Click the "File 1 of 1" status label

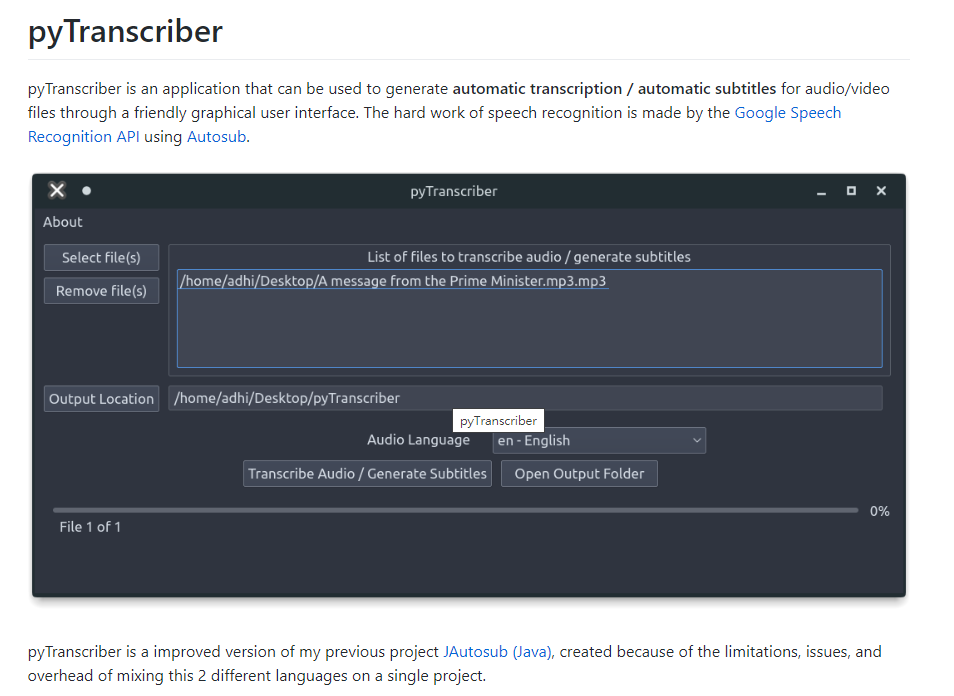[x=90, y=527]
